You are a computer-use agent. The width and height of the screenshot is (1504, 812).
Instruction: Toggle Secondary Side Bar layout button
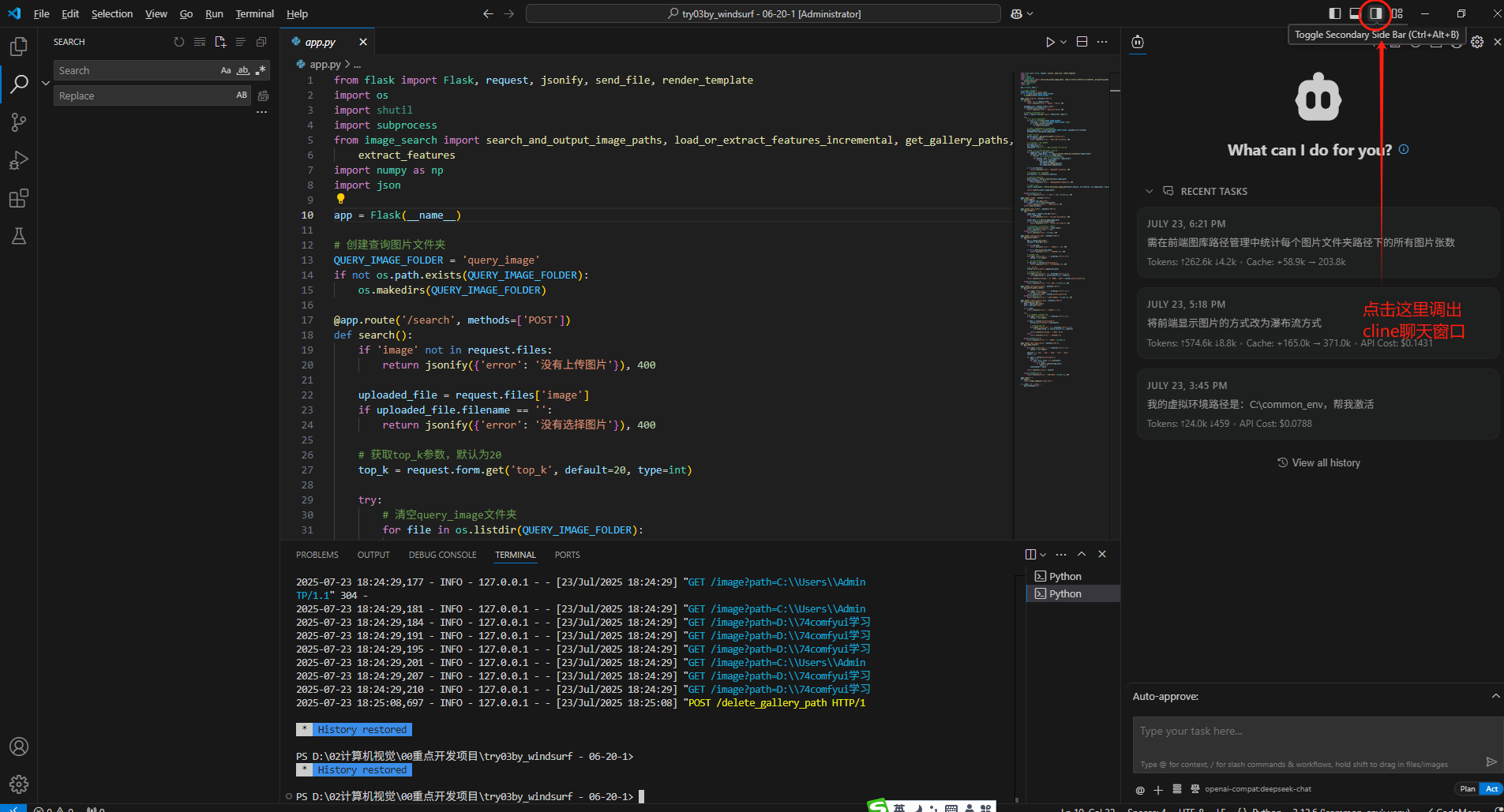pos(1376,13)
